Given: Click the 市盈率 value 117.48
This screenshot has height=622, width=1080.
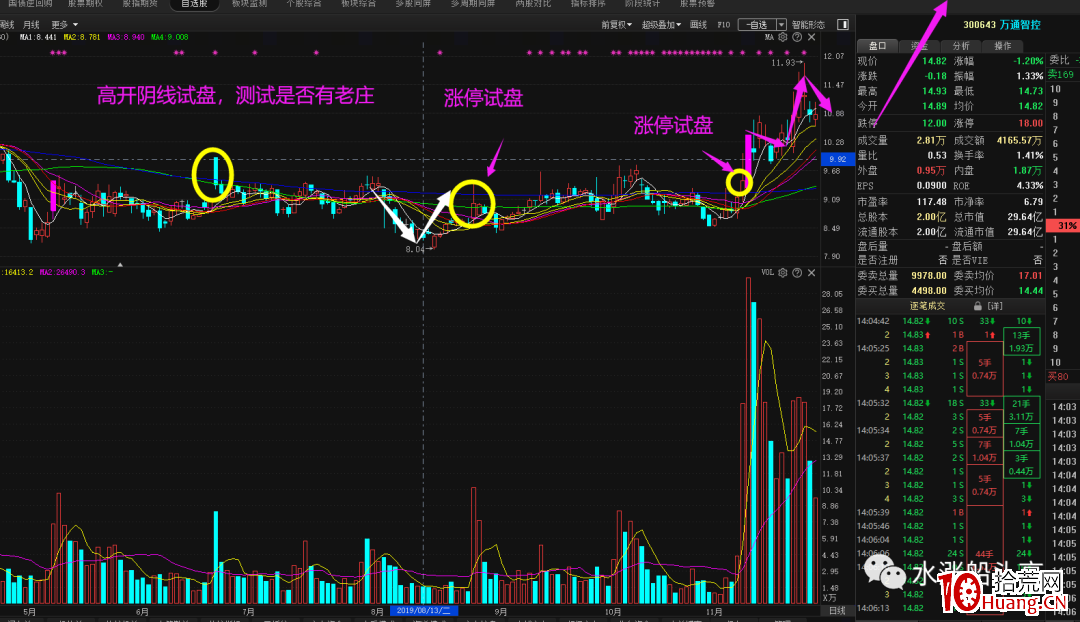Looking at the screenshot, I should pos(932,202).
